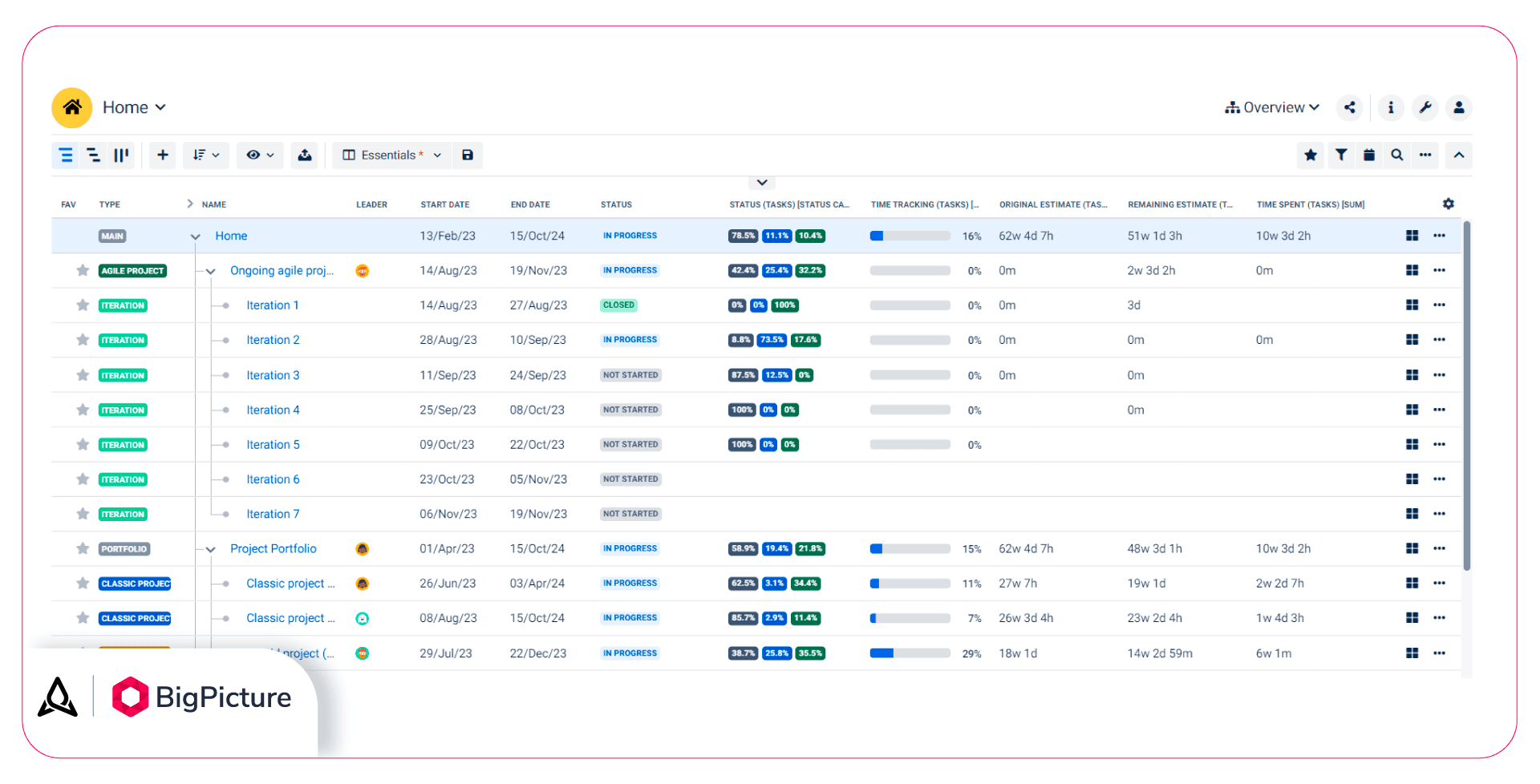This screenshot has width=1540, height=784.
Task: Click the TIME SPENT (TASKS) column header
Action: click(x=1311, y=204)
